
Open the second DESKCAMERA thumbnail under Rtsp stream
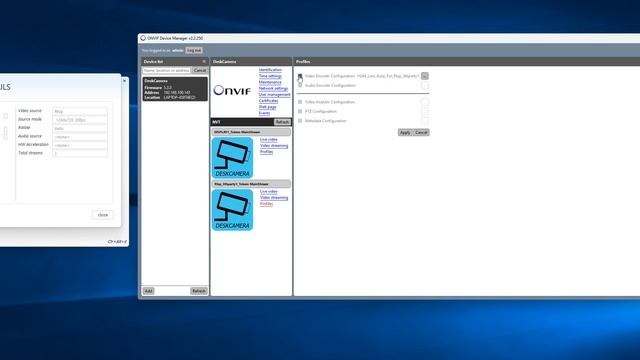233,210
